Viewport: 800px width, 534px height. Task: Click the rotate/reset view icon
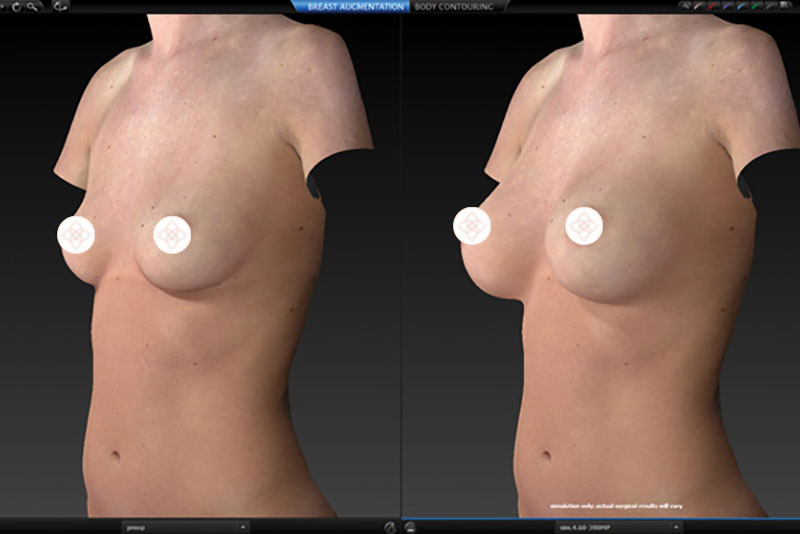[15, 6]
